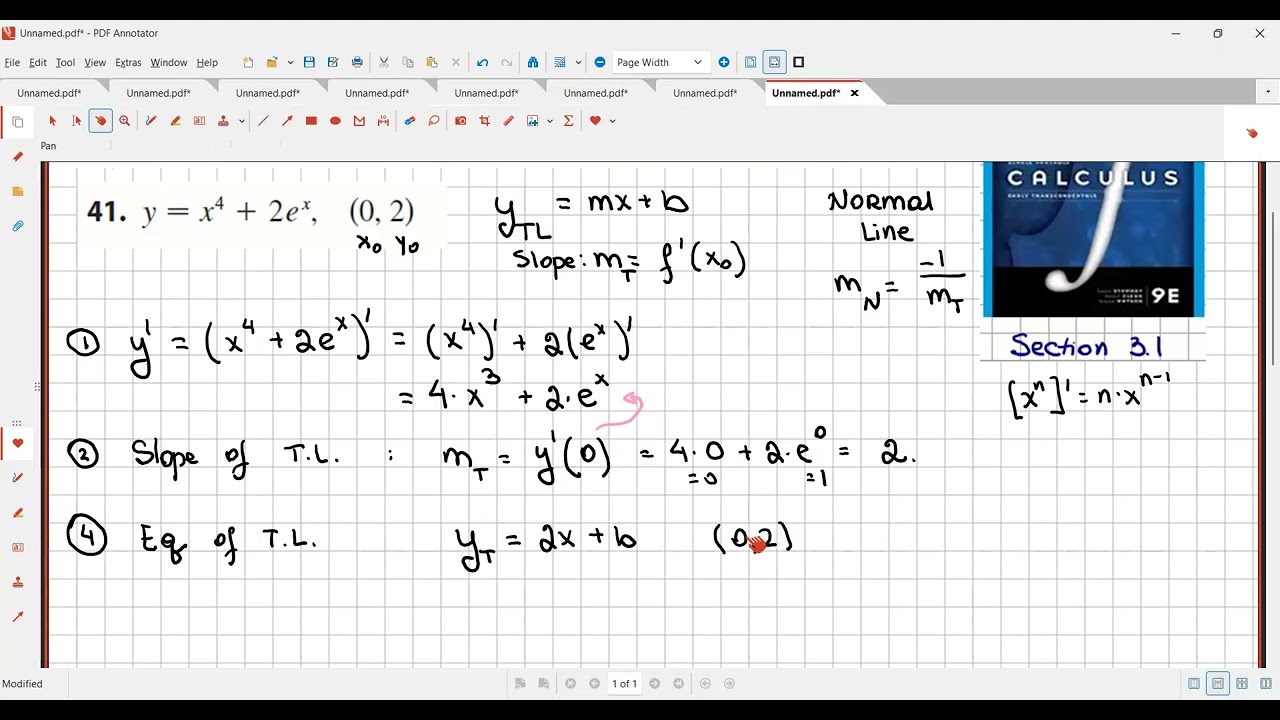Select the Ellipse shape tool
This screenshot has height=720, width=1280.
click(x=335, y=121)
